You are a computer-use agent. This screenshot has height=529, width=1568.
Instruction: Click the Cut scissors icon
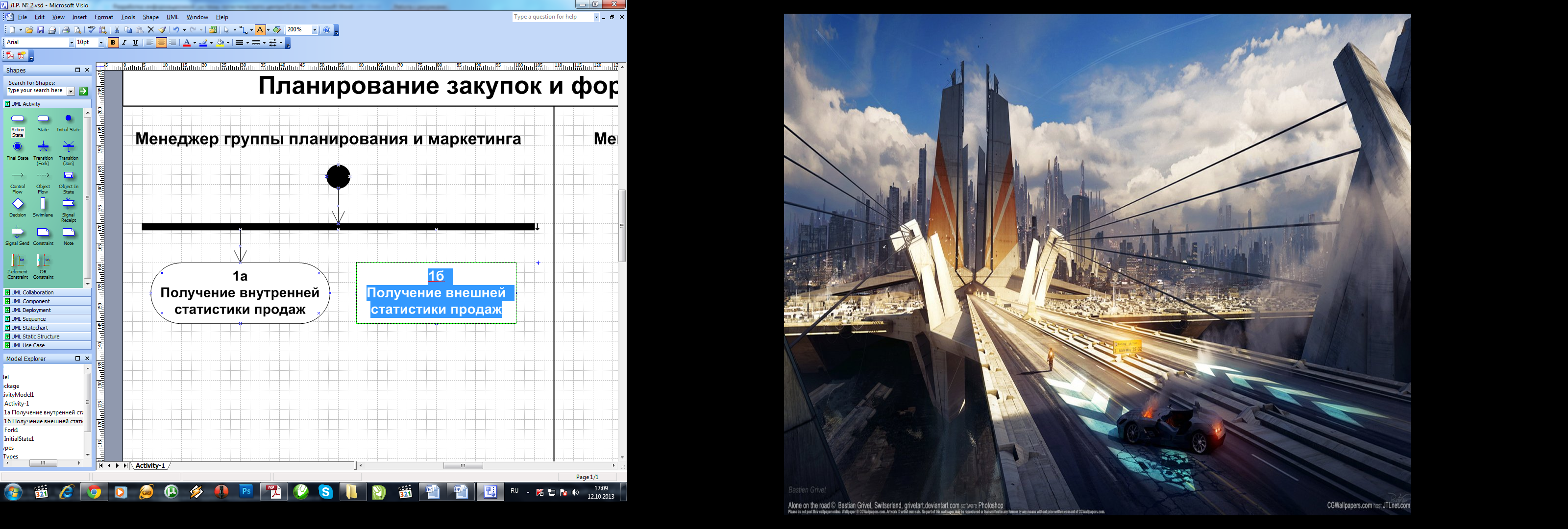(x=117, y=30)
